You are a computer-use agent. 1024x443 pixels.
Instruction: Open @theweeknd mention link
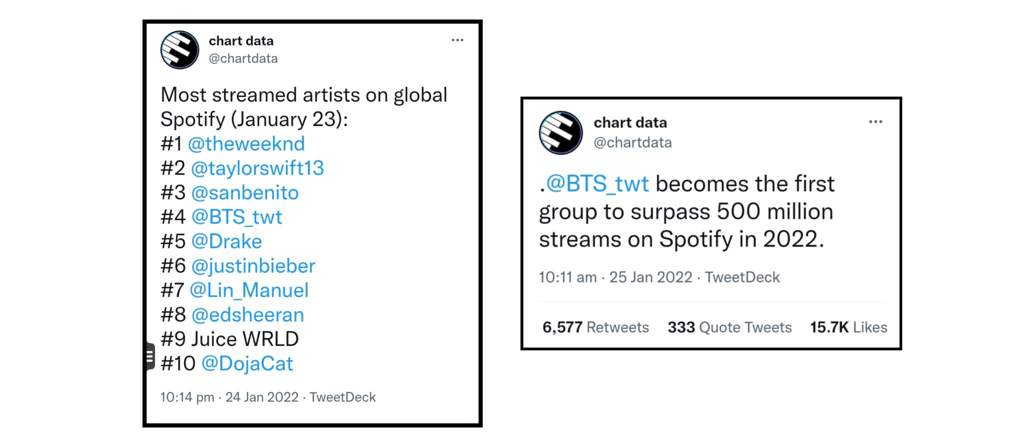click(246, 144)
